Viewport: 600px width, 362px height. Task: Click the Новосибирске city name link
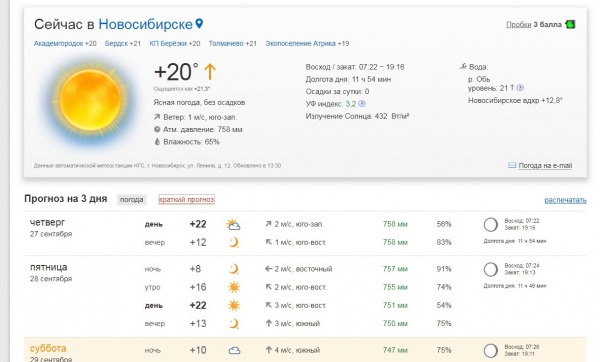click(x=145, y=24)
